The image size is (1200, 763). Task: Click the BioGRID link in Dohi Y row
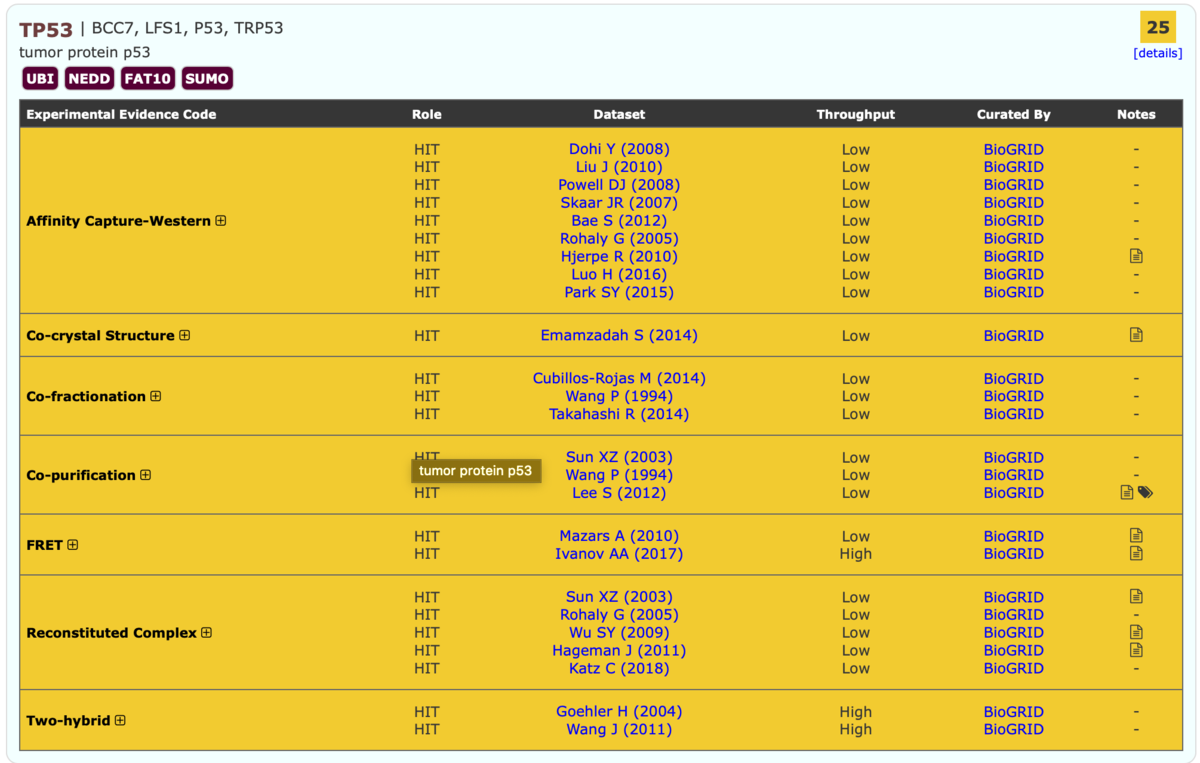(1013, 149)
